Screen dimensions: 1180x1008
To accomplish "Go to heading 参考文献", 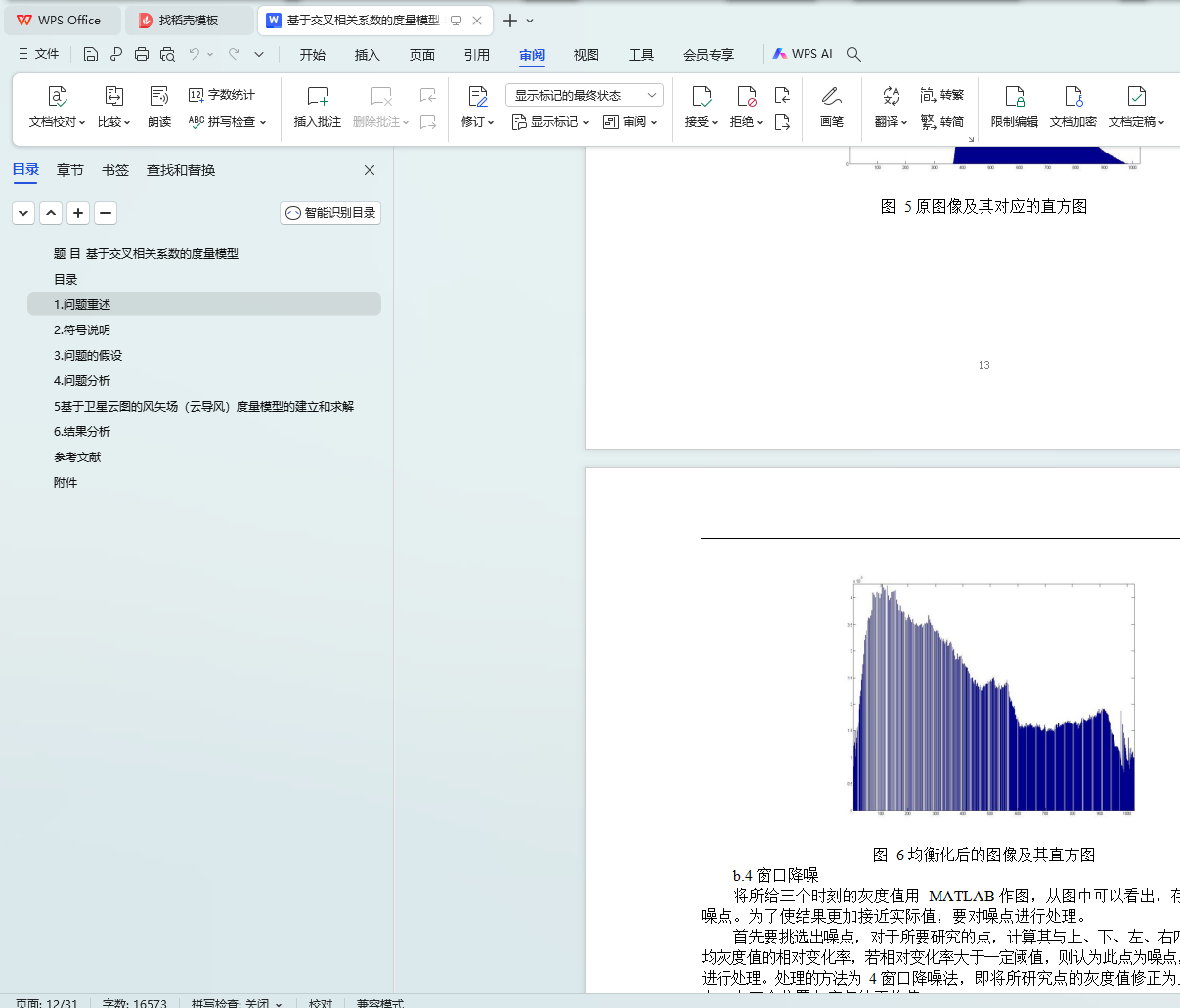I will pyautogui.click(x=77, y=458).
